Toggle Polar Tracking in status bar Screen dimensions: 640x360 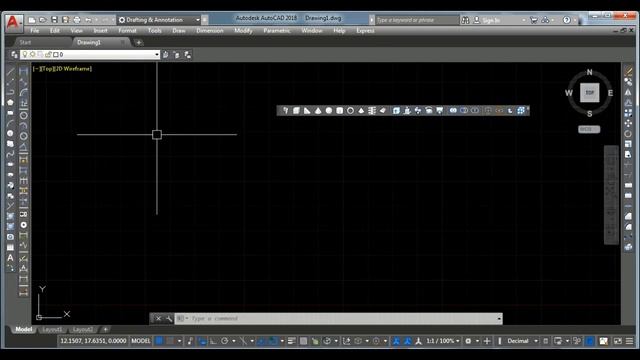[x=225, y=341]
